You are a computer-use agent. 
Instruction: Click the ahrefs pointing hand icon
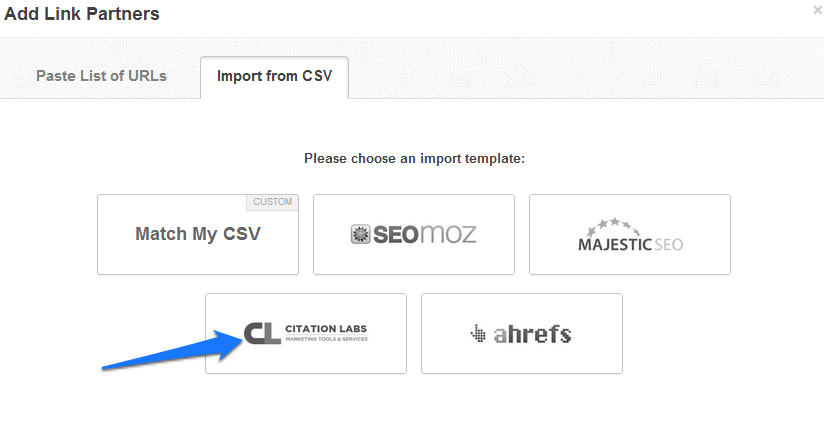[x=479, y=334]
